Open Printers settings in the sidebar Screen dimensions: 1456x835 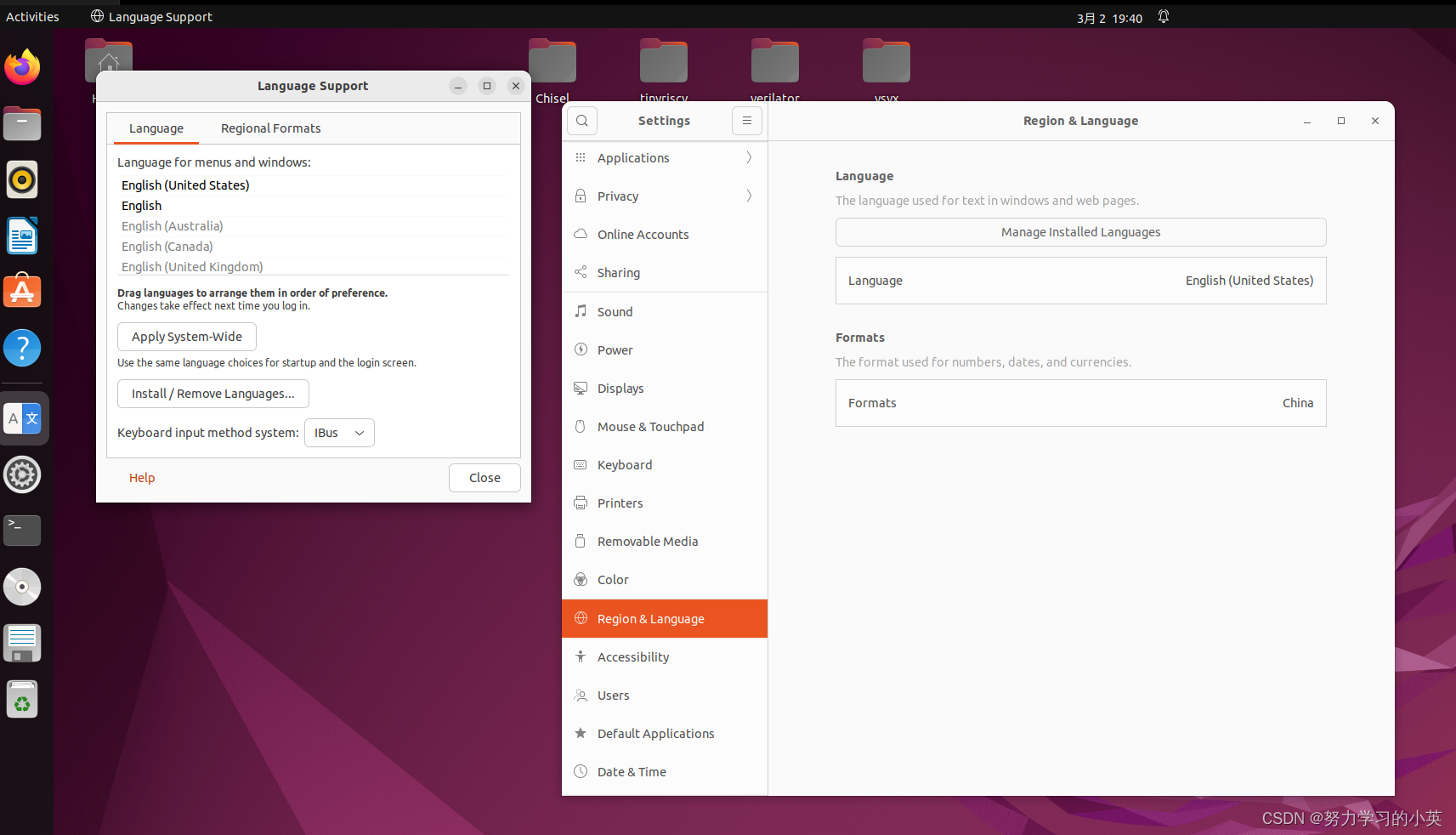[619, 503]
